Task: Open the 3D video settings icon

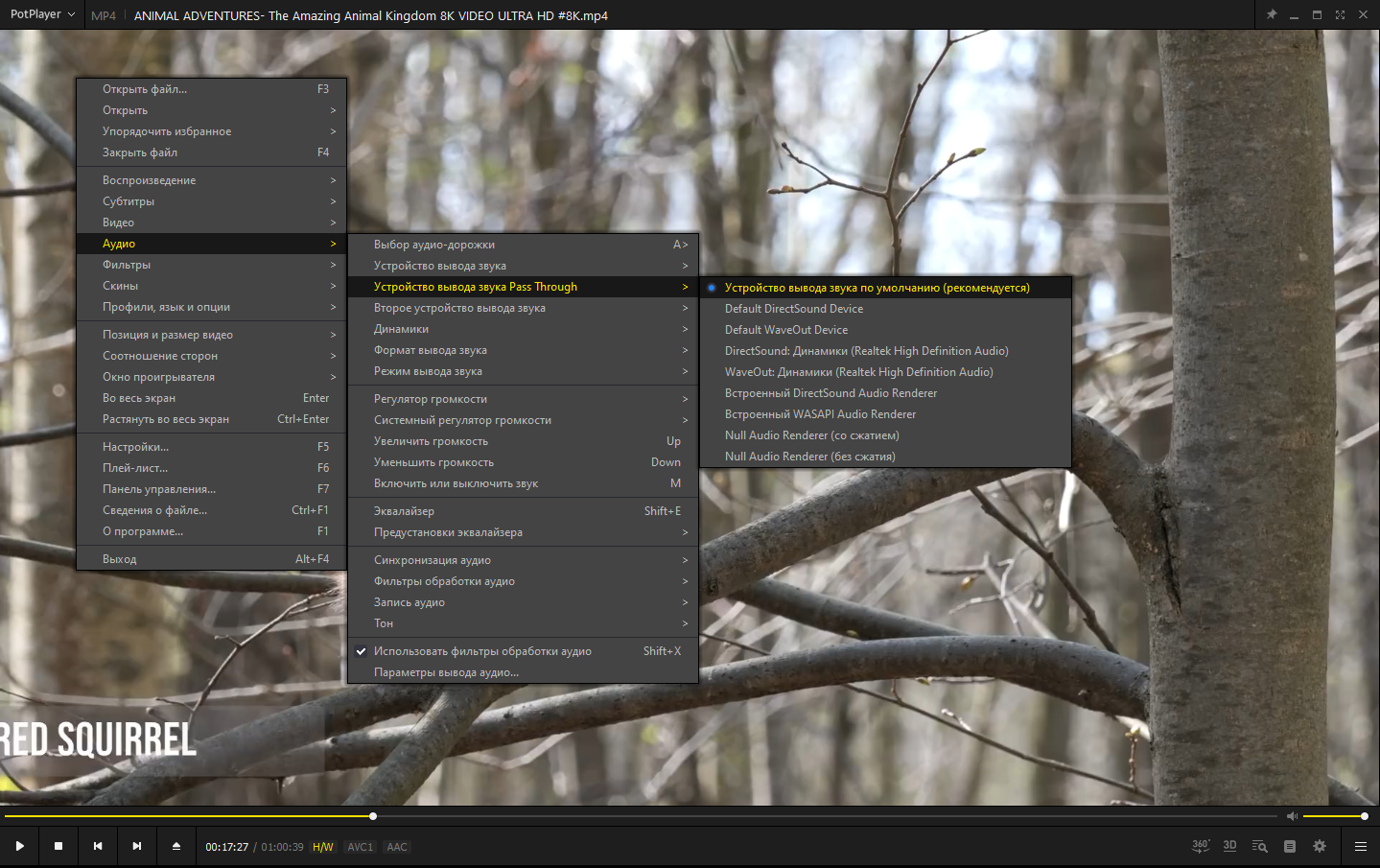Action: (1230, 846)
